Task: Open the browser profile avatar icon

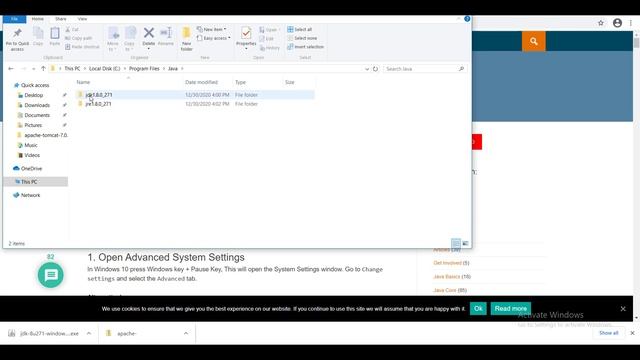Action: click(617, 23)
